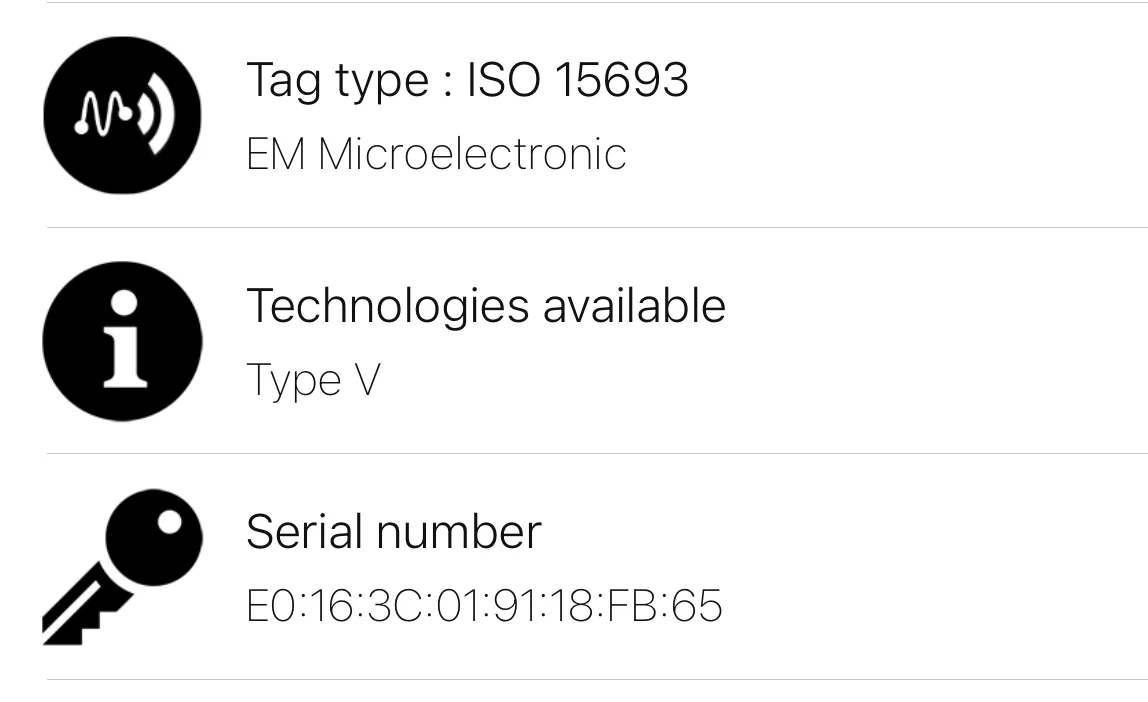Tap "EM" in the manufacturer name

[x=275, y=154]
